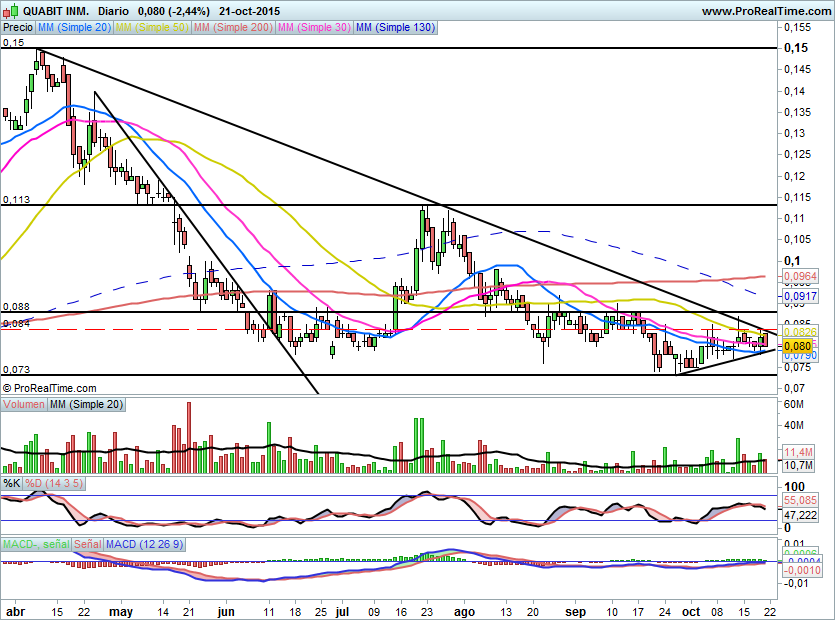This screenshot has height=620, width=835.
Task: Click the MM (Simple 130) indicator label
Action: point(394,28)
